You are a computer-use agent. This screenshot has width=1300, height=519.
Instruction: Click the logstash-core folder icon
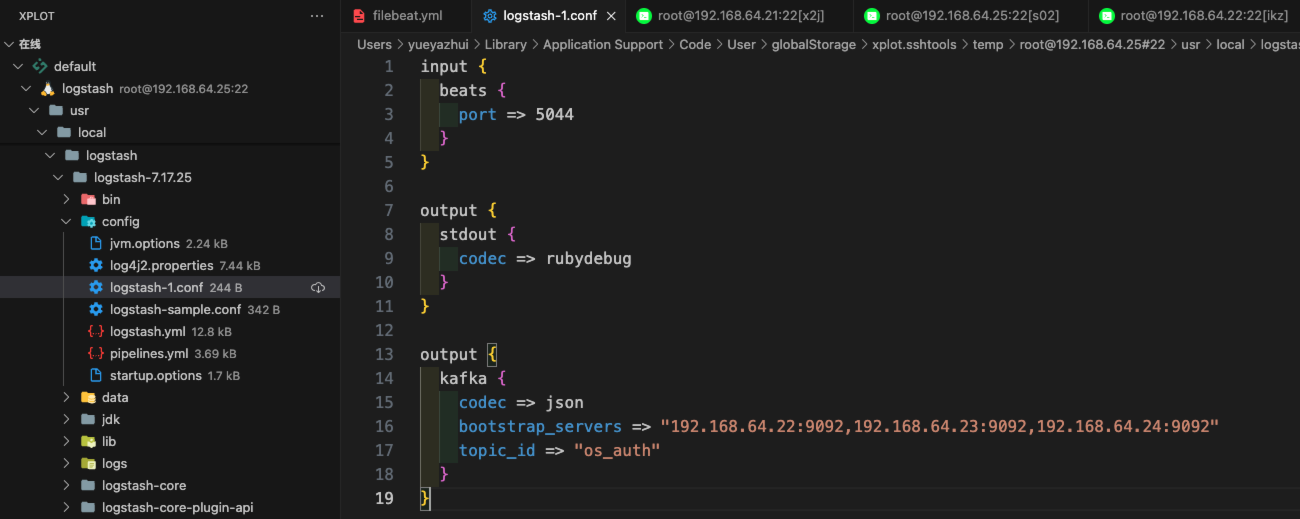(x=88, y=486)
